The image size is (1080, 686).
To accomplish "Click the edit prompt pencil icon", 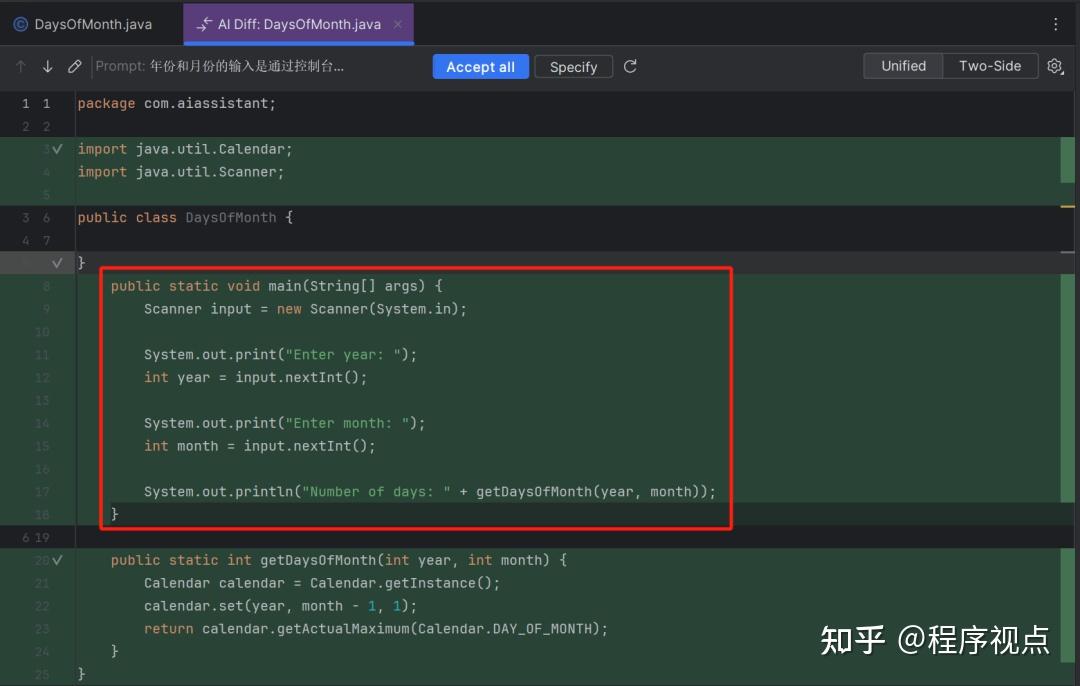I will pyautogui.click(x=73, y=66).
